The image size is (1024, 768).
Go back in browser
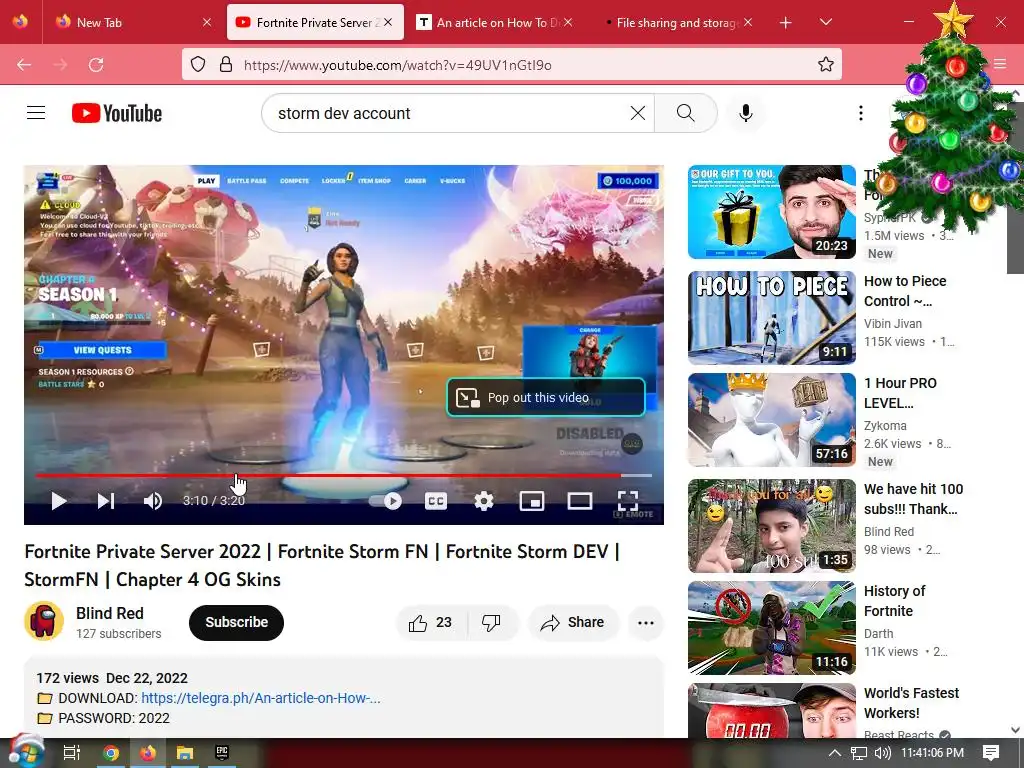[24, 64]
